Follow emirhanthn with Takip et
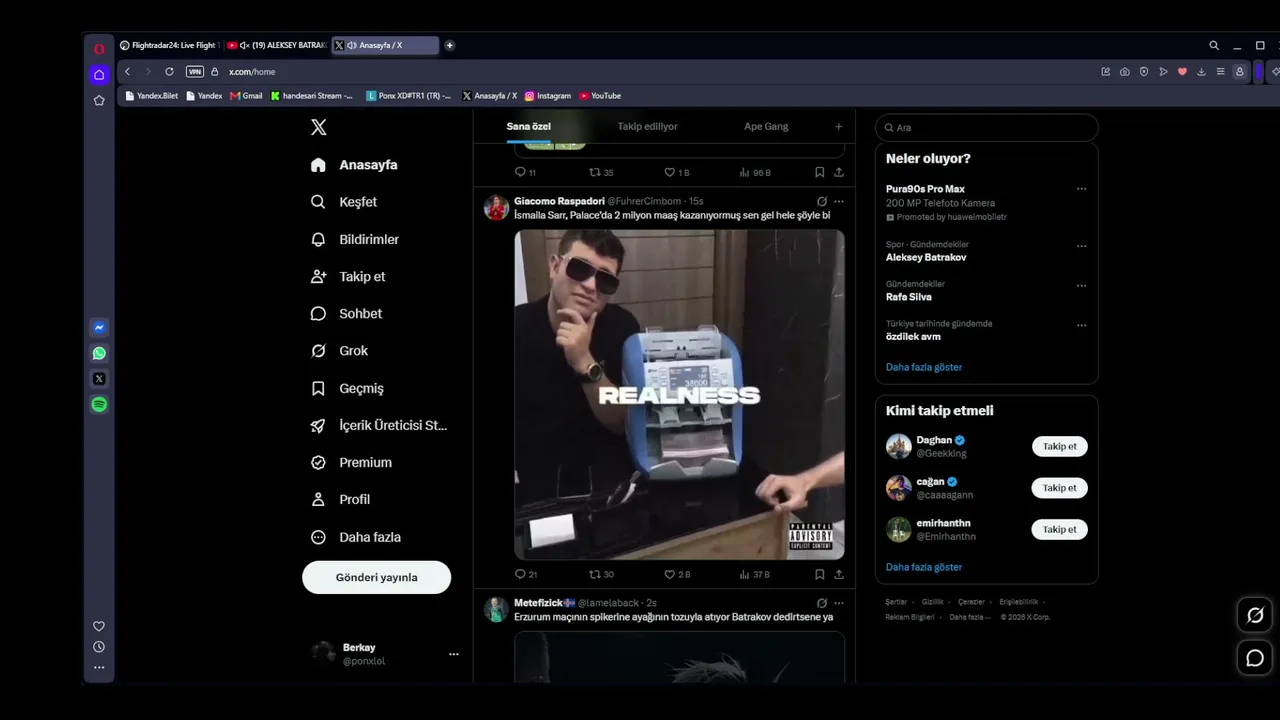This screenshot has width=1280, height=720. tap(1060, 530)
